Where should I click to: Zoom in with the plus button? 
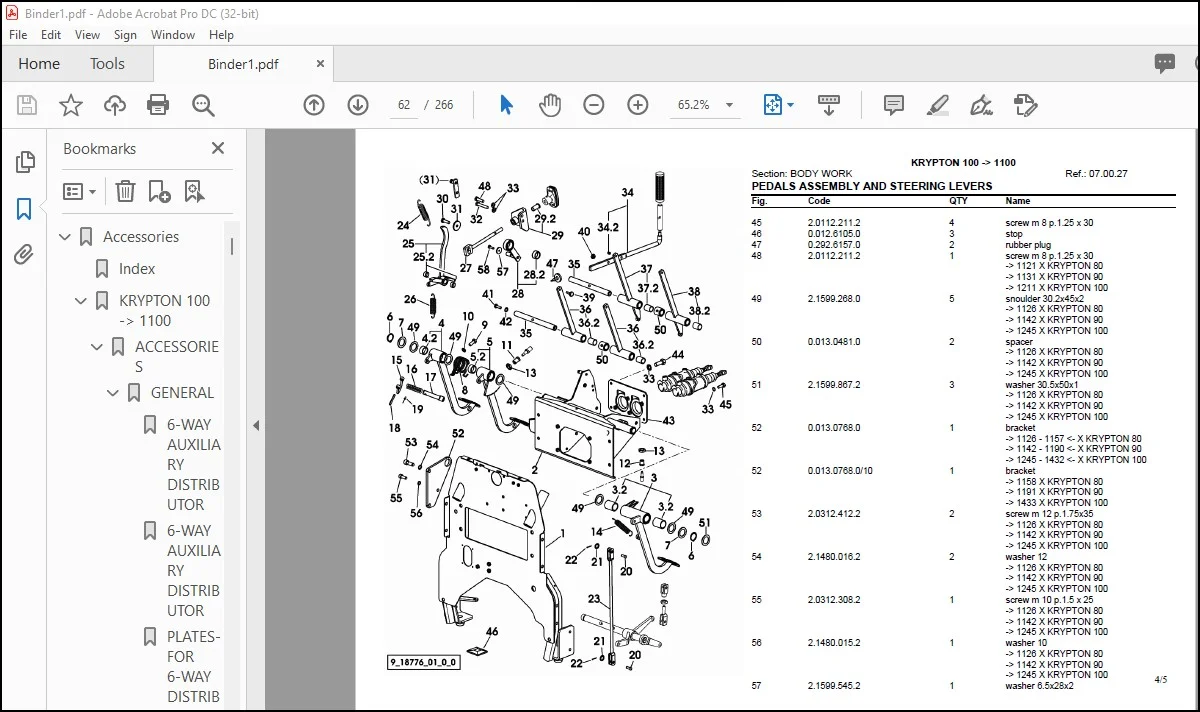(638, 105)
